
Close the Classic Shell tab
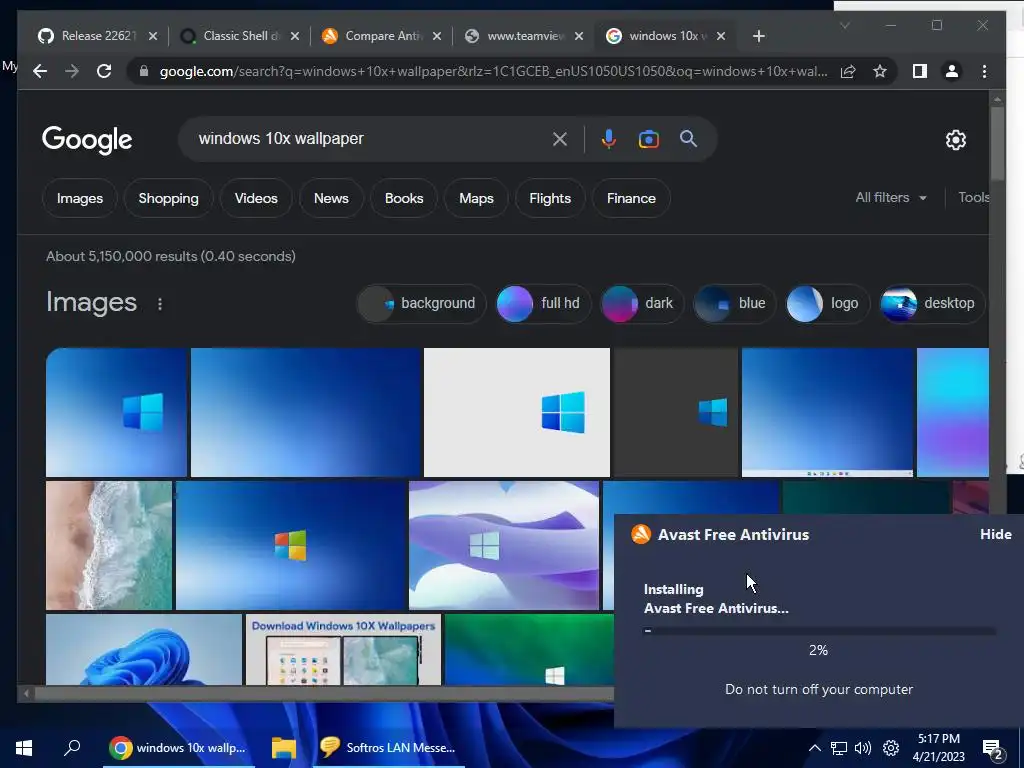coord(295,36)
